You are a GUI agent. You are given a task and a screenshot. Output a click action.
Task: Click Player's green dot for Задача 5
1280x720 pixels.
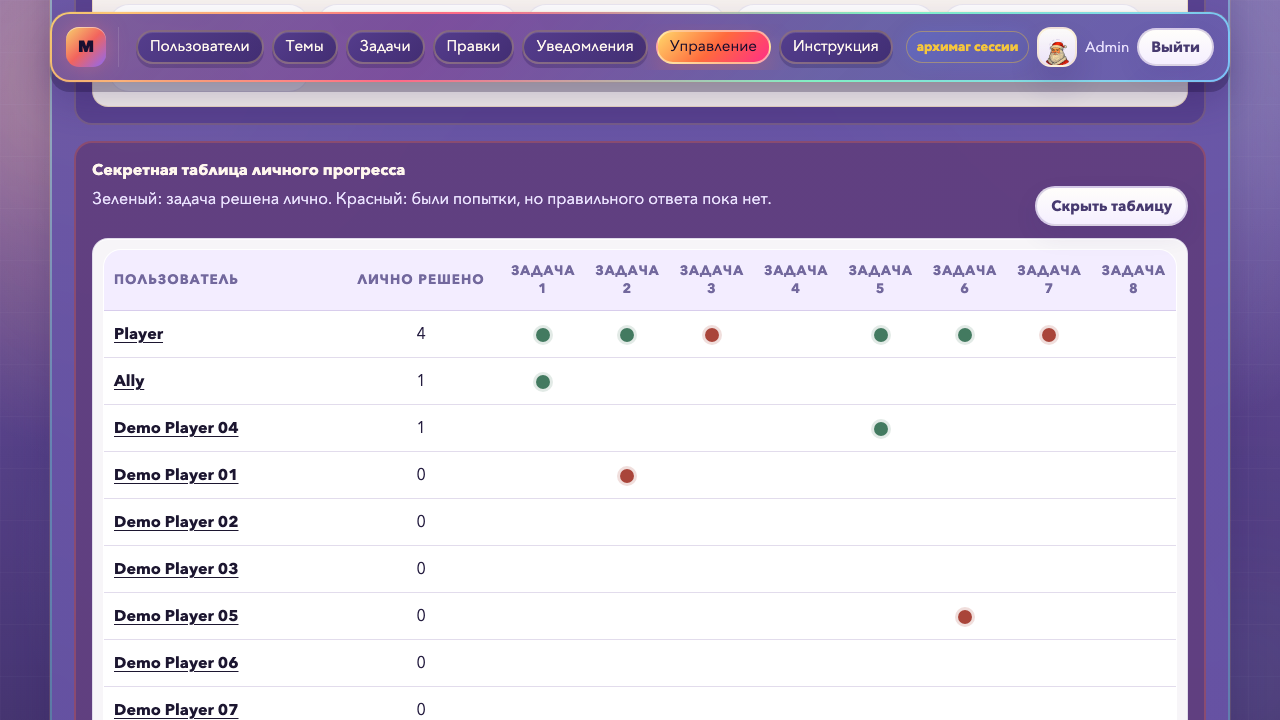tap(881, 335)
